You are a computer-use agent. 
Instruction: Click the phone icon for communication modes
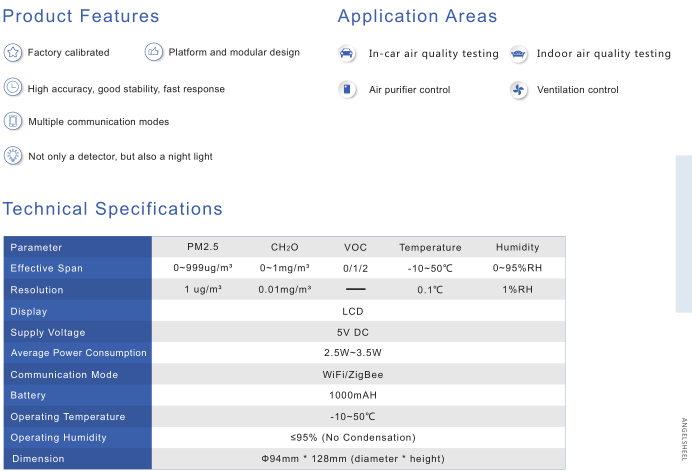13,121
